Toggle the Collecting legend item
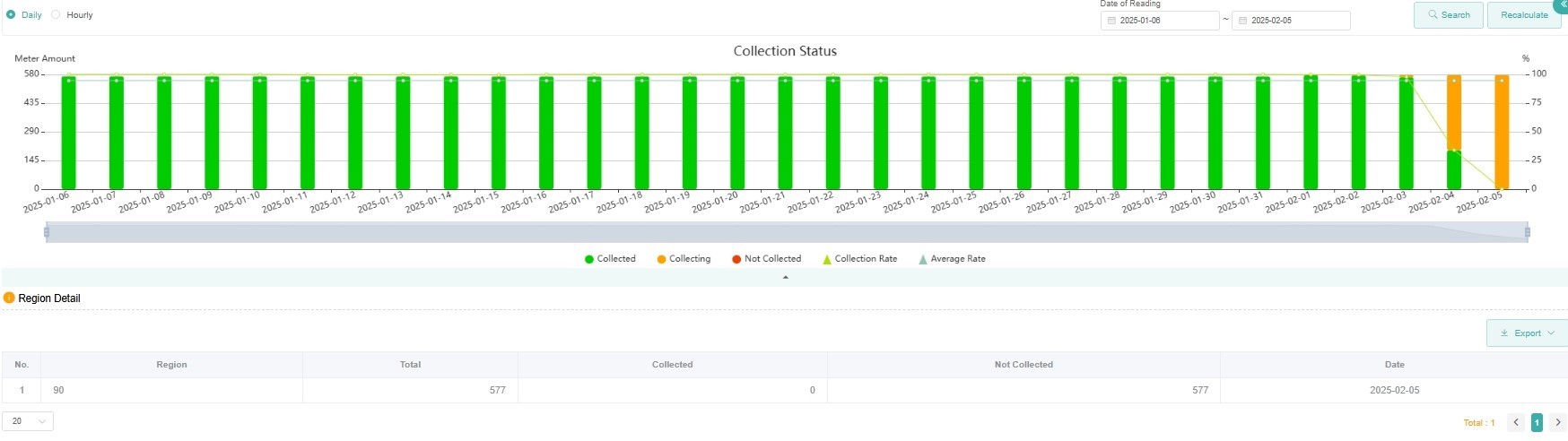1568x441 pixels. pos(683,259)
